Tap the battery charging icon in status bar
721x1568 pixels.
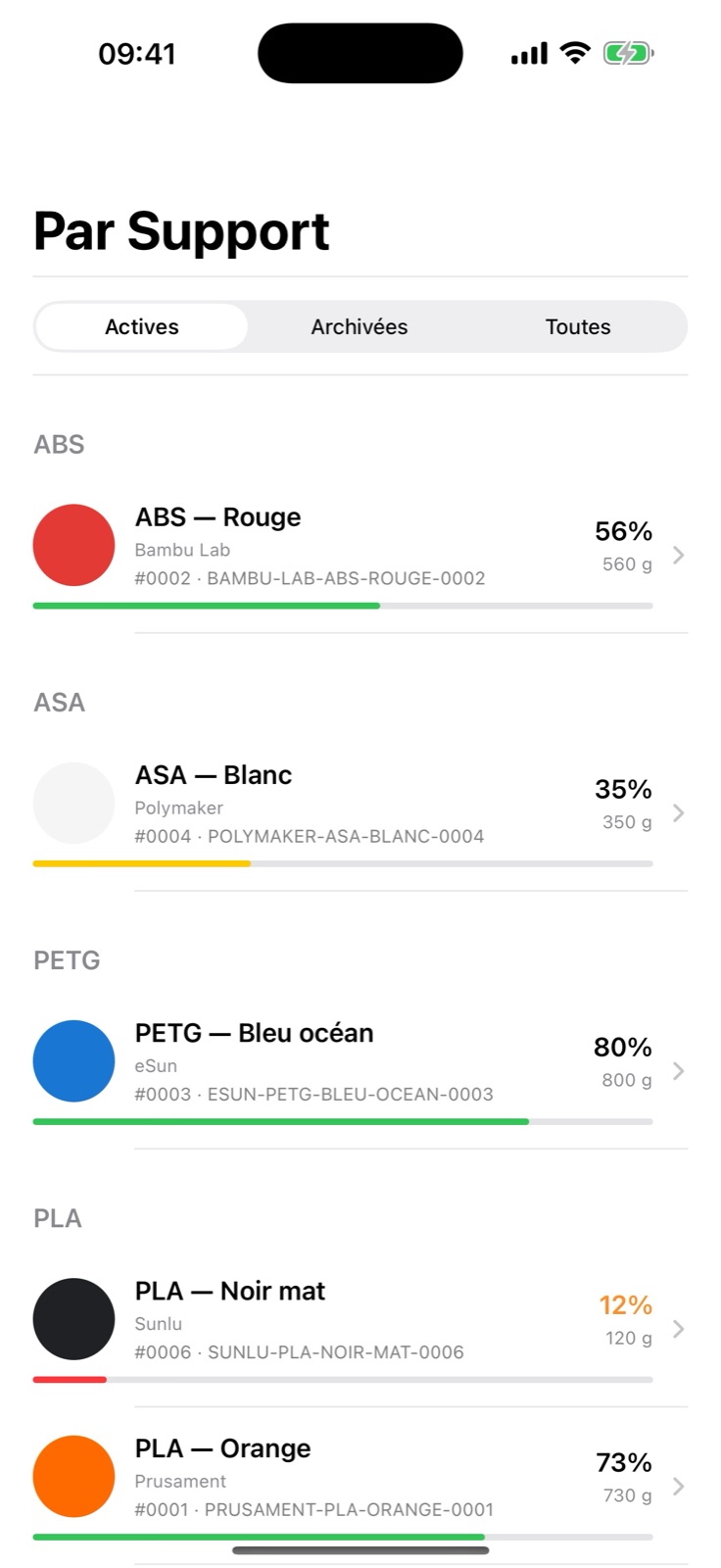click(x=628, y=53)
